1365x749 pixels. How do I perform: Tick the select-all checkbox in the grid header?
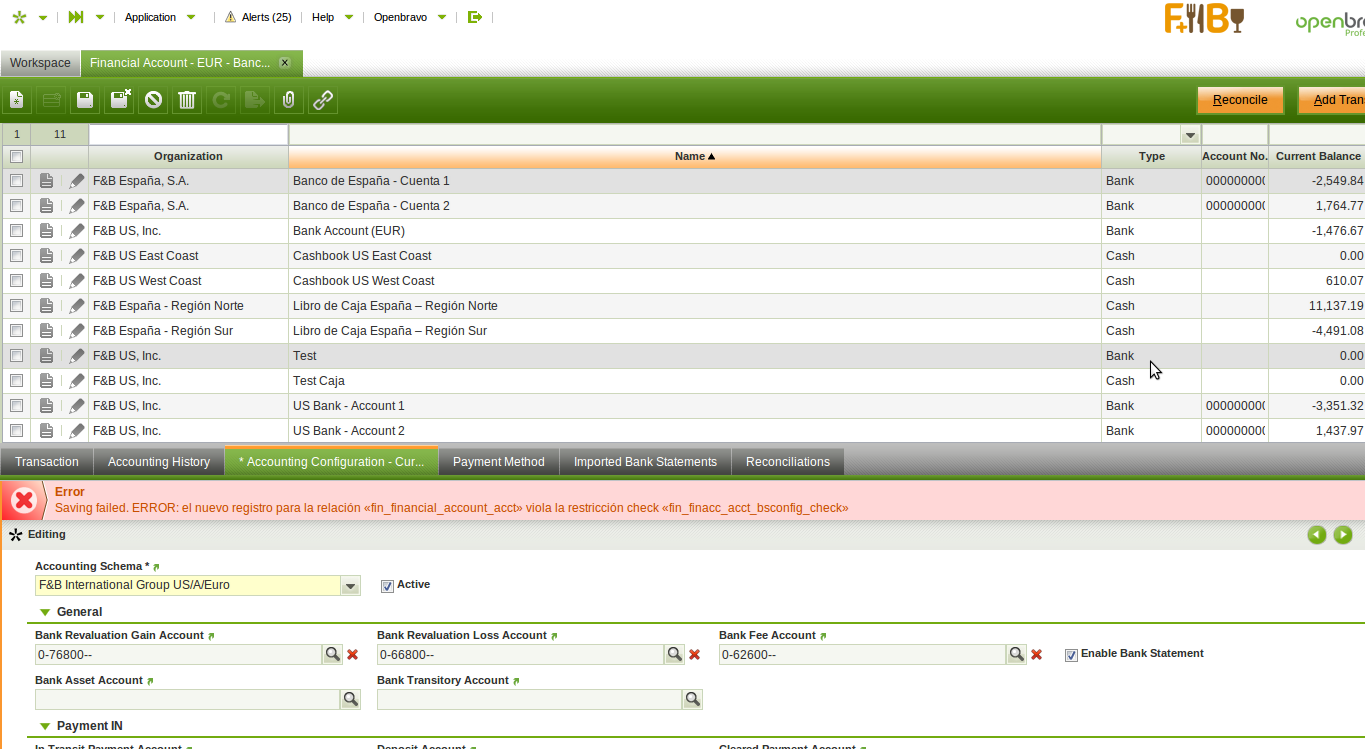[x=16, y=156]
